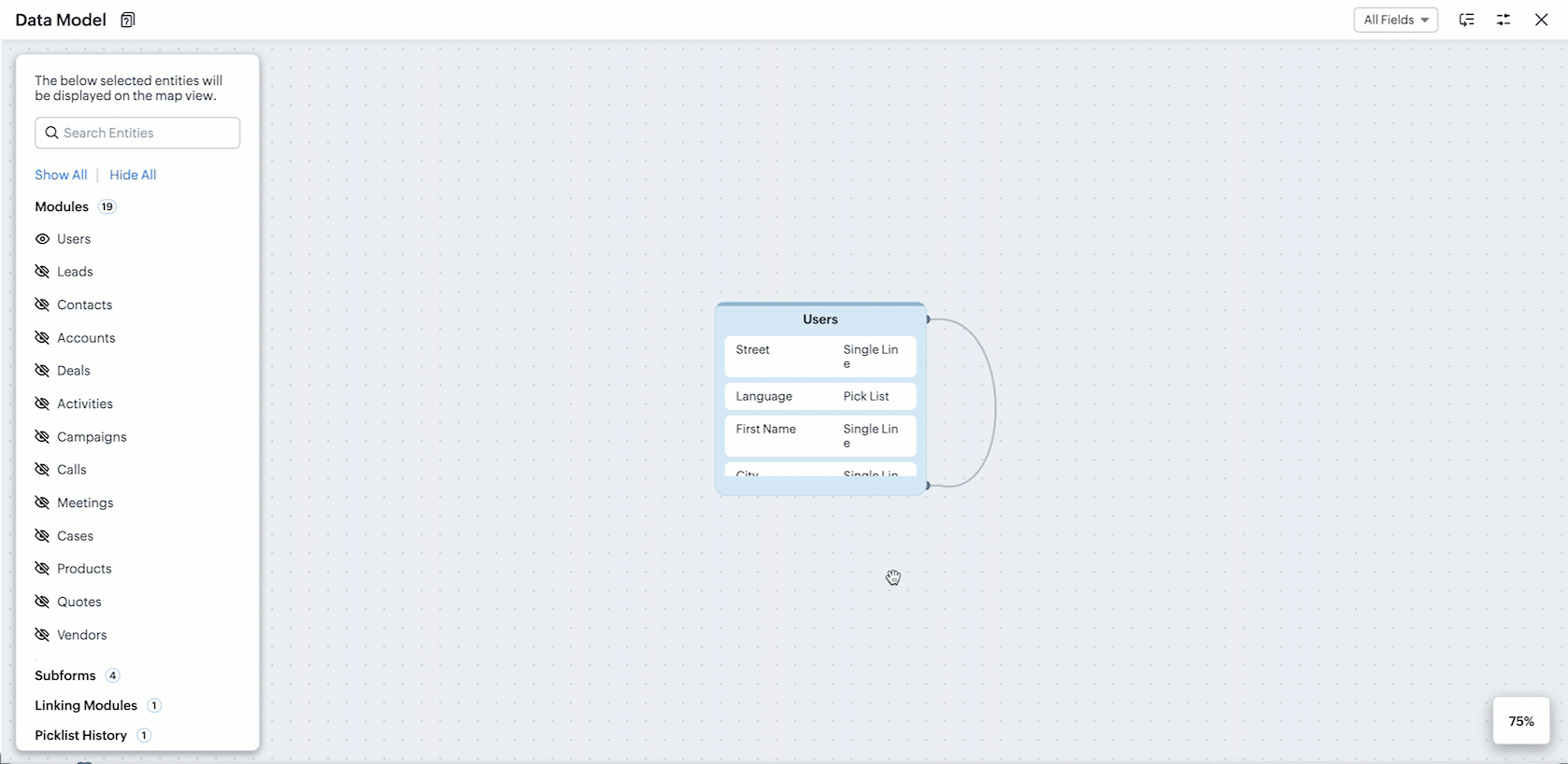Viewport: 1568px width, 764px height.
Task: Click the Search Entities field
Action: 137,133
